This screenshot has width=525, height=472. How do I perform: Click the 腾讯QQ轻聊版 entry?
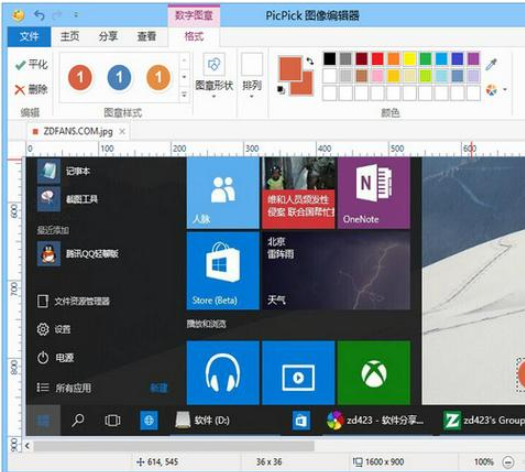point(78,254)
